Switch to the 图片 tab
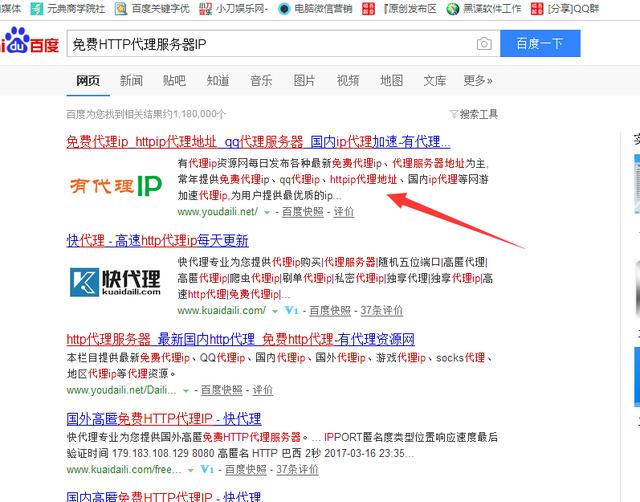This screenshot has height=502, width=640. click(x=304, y=80)
